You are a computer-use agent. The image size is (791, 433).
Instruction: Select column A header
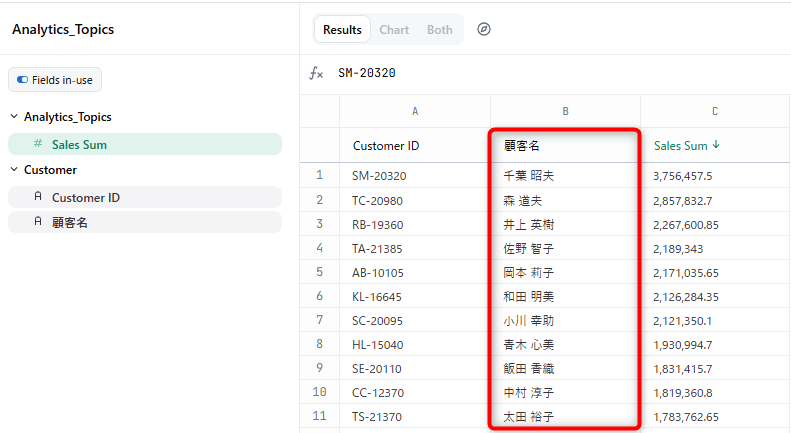[415, 111]
